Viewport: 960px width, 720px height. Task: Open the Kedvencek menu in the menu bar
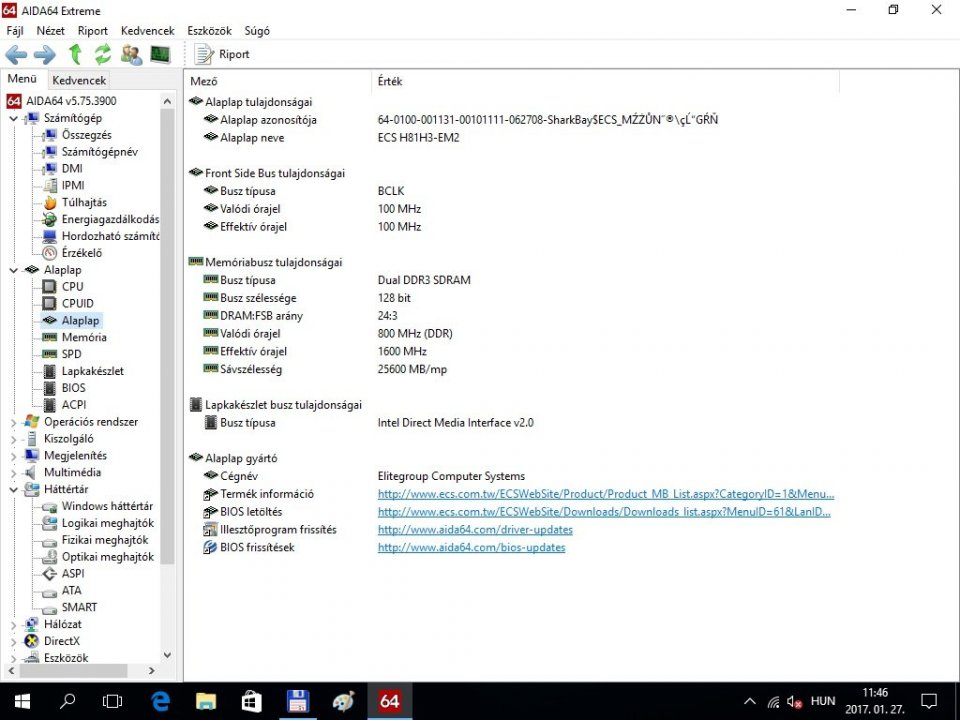click(148, 31)
